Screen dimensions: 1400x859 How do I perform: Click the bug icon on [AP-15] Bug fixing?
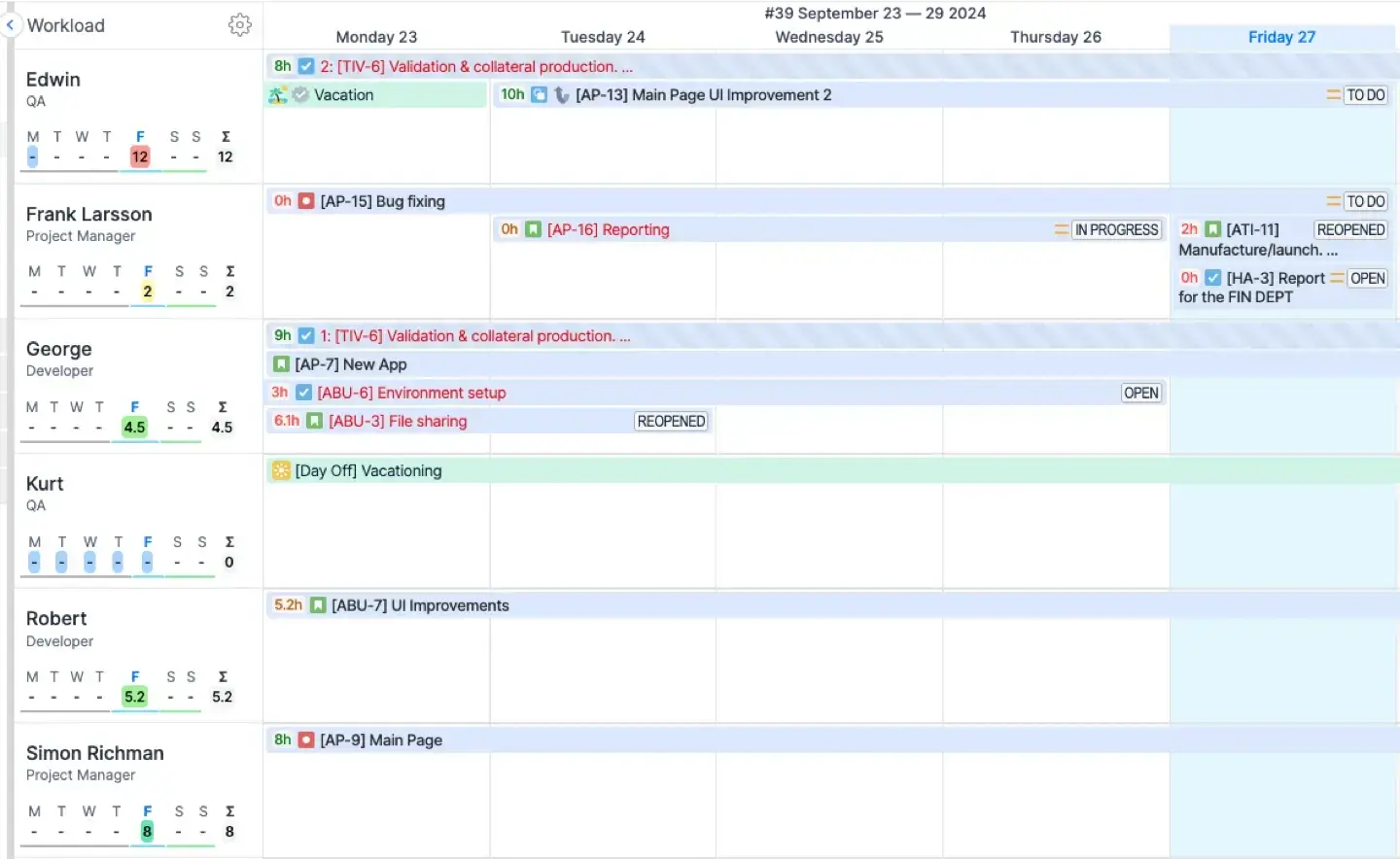pyautogui.click(x=306, y=201)
